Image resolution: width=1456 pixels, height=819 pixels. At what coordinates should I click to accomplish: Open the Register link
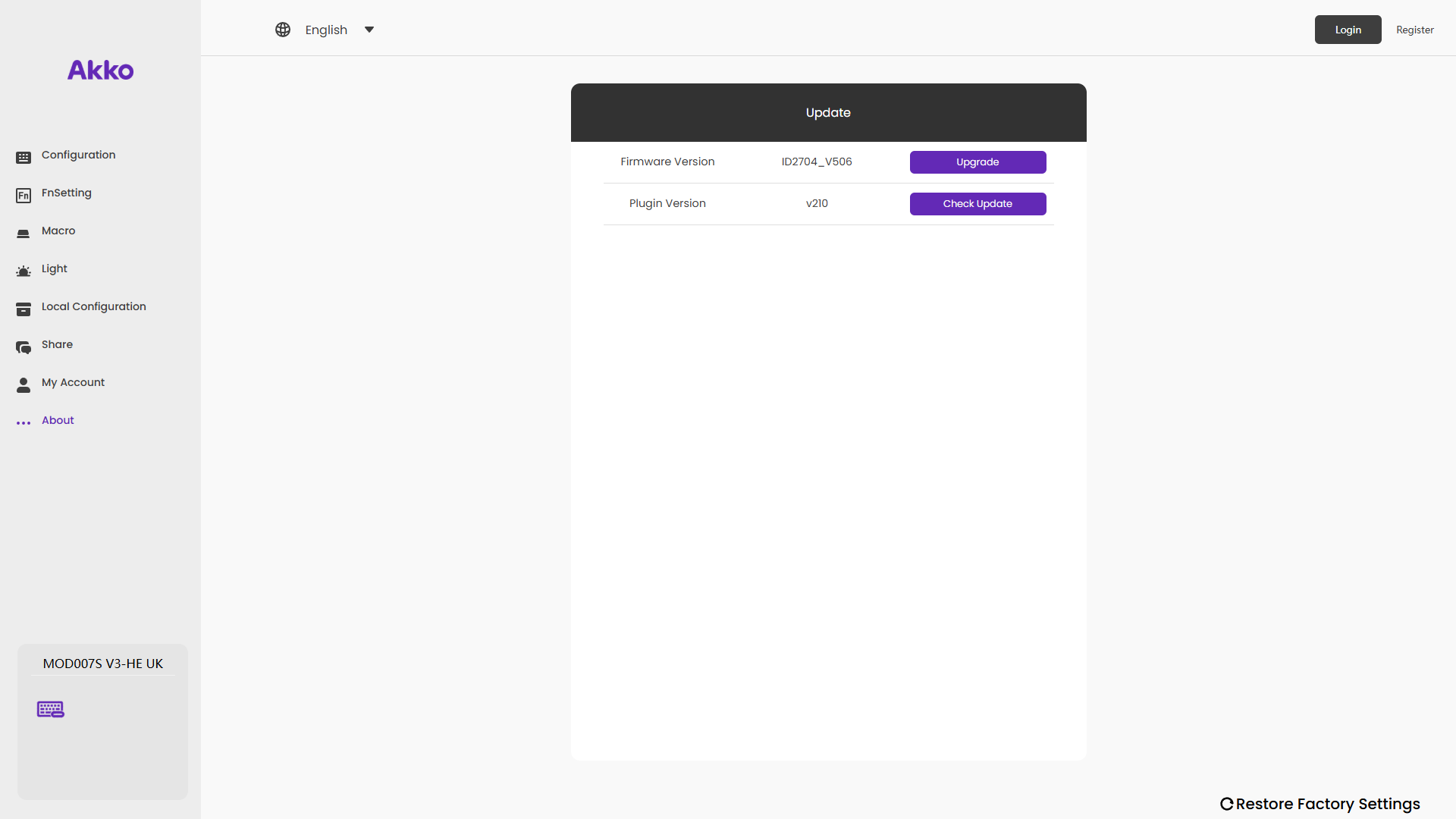click(x=1414, y=30)
